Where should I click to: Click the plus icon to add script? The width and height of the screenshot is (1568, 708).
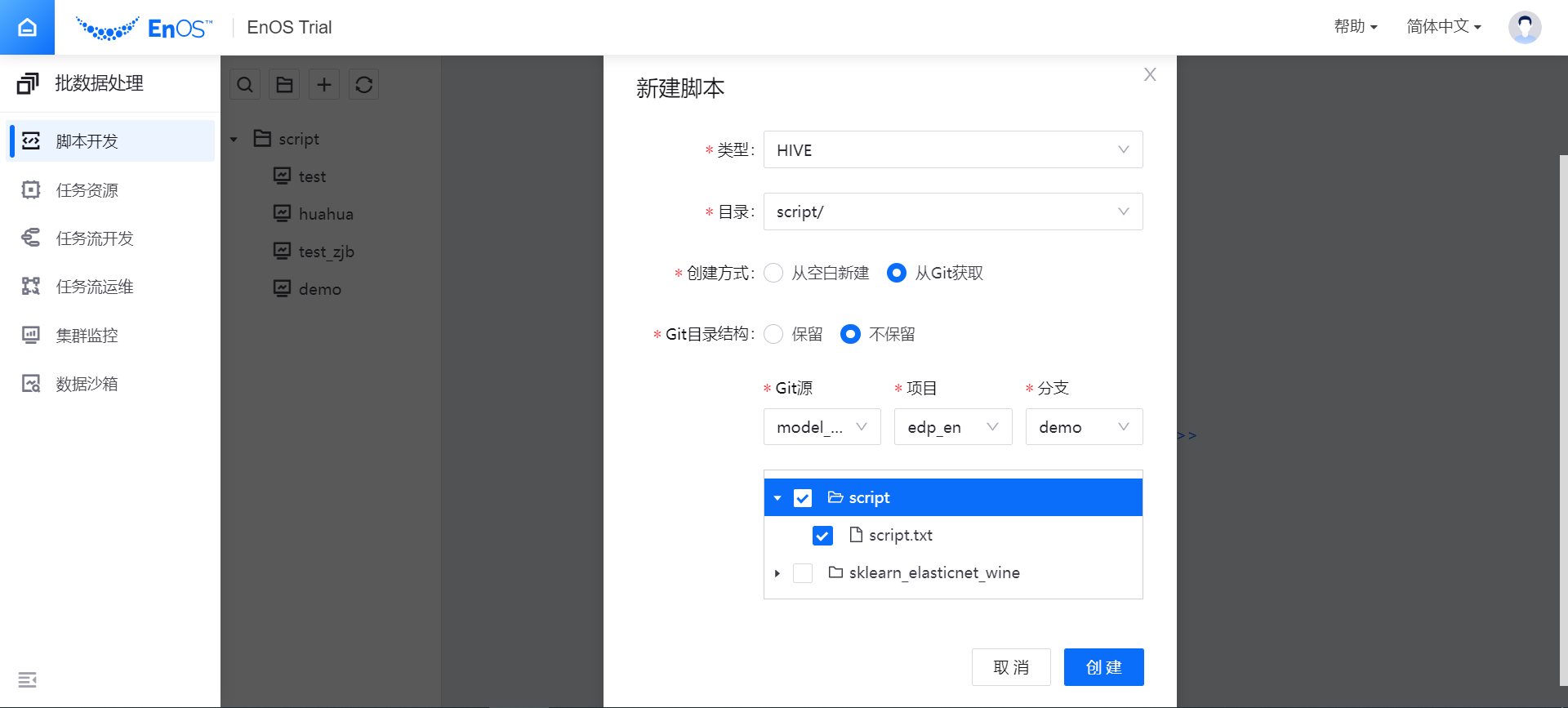[x=324, y=84]
